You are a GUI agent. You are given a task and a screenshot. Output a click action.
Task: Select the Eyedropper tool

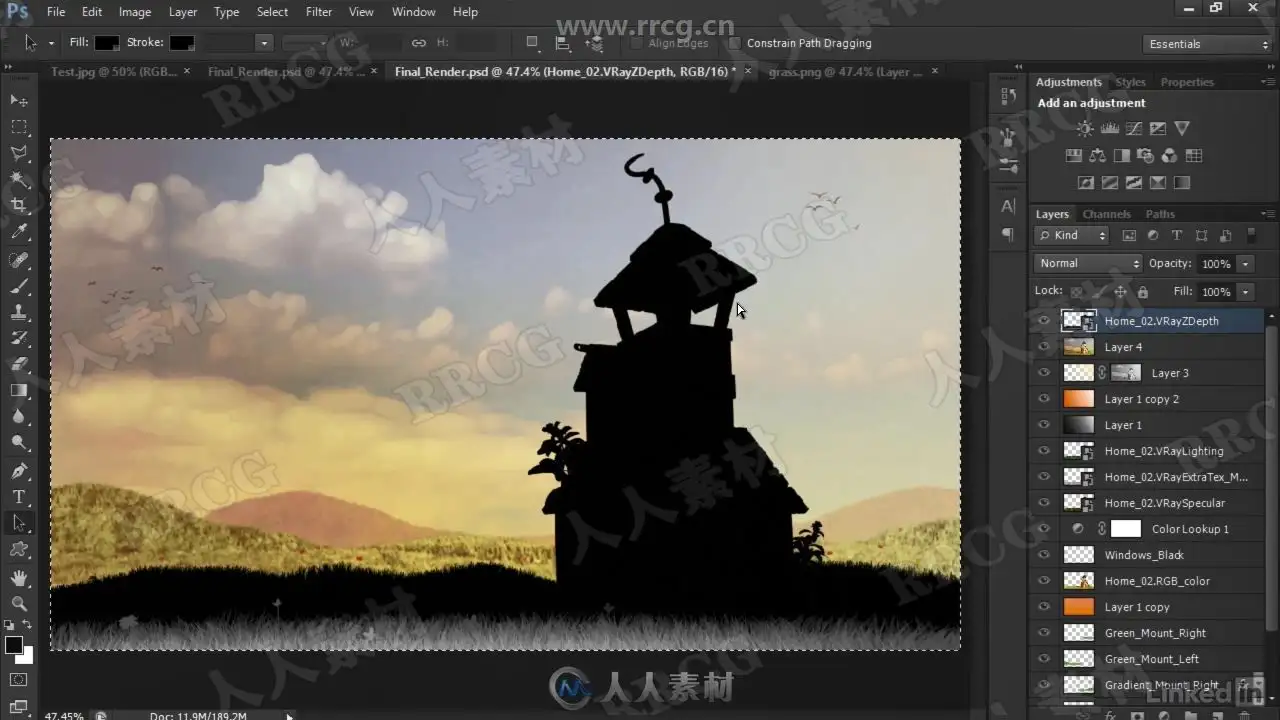pos(19,232)
